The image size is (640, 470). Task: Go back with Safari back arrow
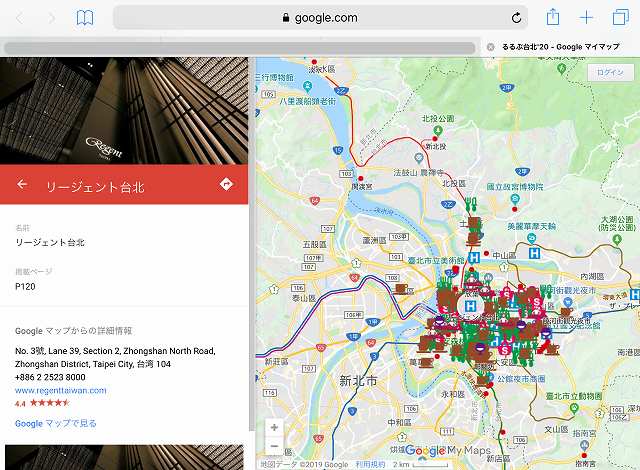[20, 18]
